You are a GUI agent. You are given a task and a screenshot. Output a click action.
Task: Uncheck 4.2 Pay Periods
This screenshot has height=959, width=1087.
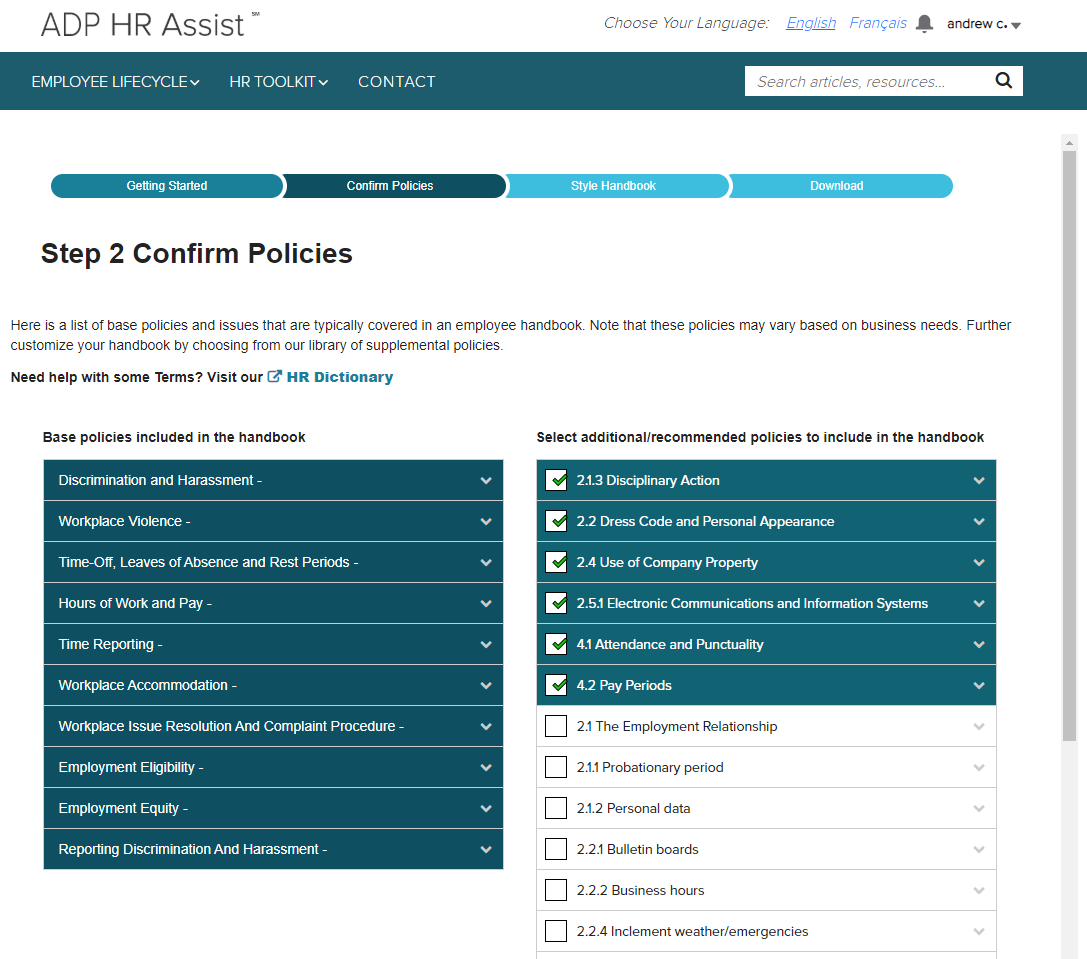click(x=556, y=685)
